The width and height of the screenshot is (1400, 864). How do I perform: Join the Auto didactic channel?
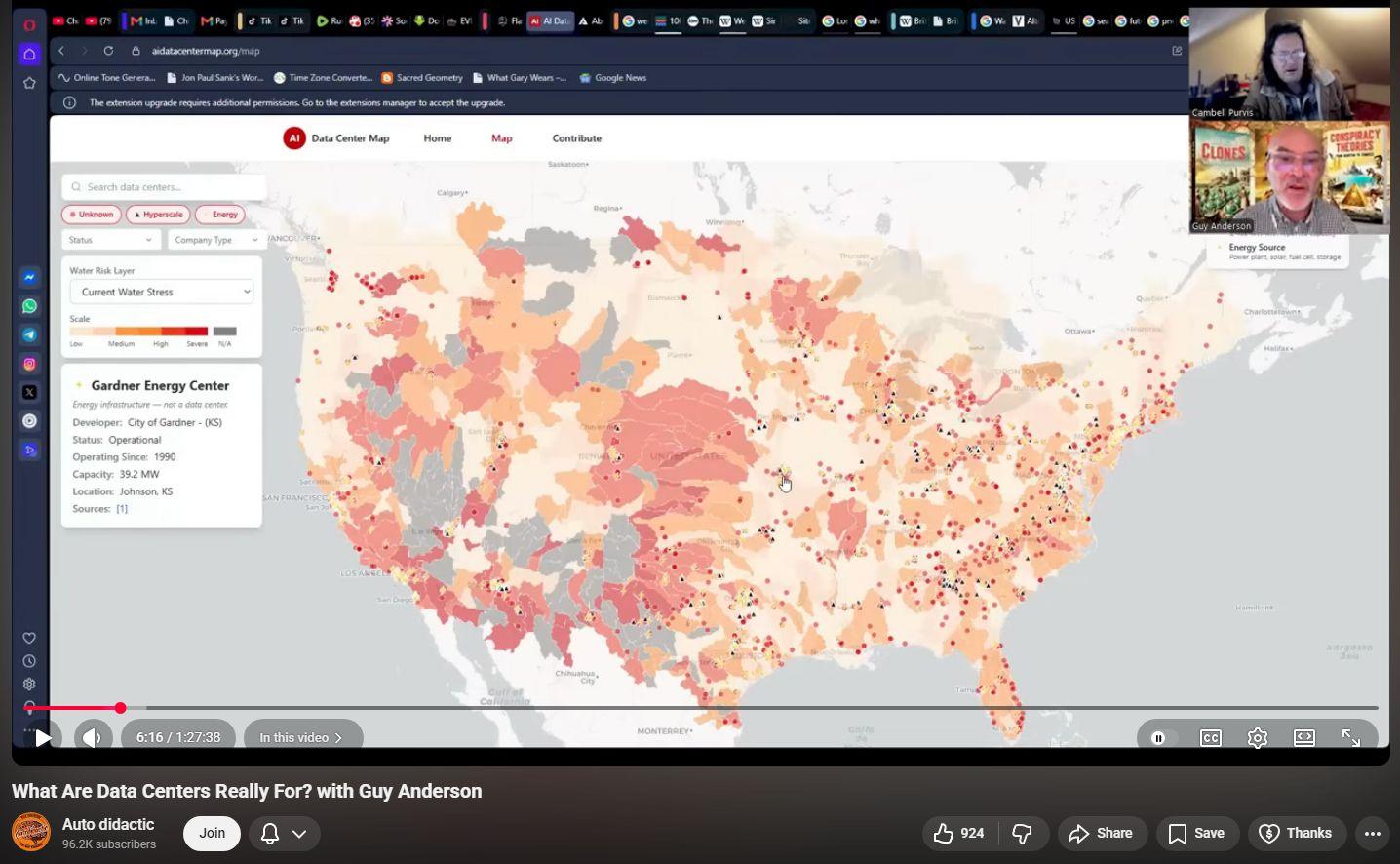(212, 833)
